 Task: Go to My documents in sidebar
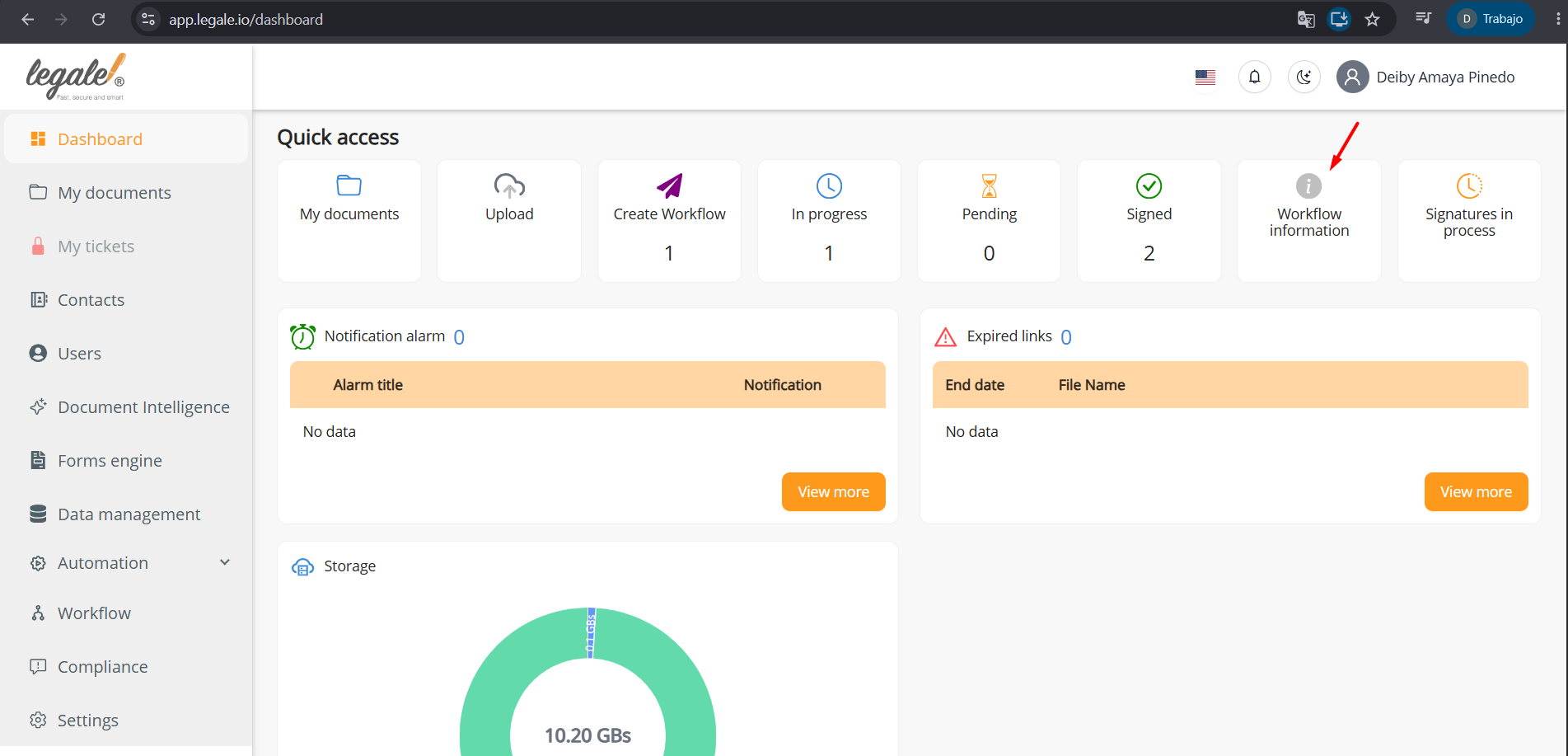[126, 192]
